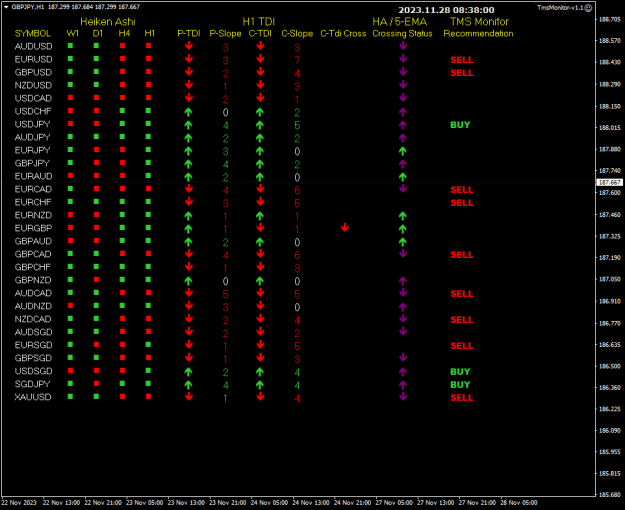
Task: Click GBPJPY C-TDI green up arrow
Action: click(x=260, y=163)
